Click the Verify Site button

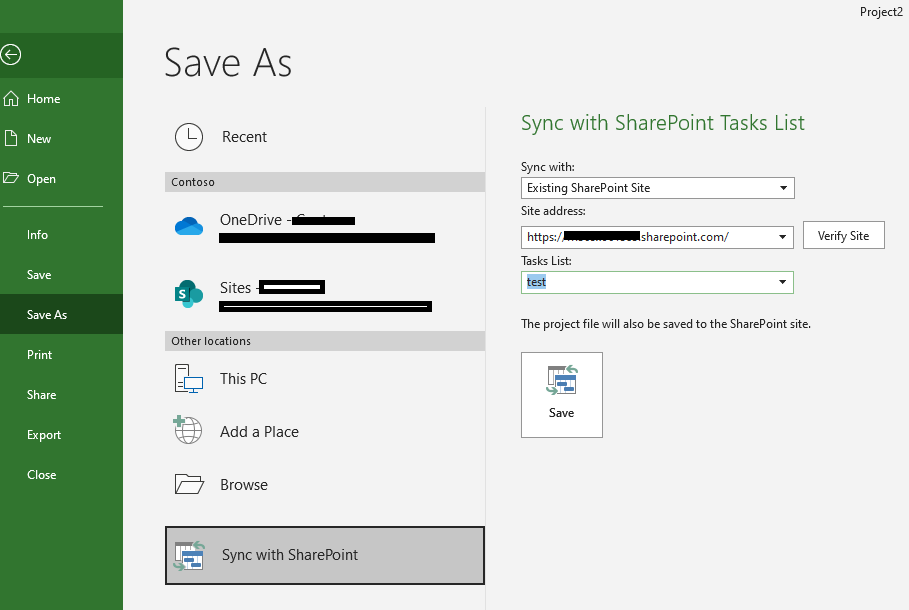point(843,235)
